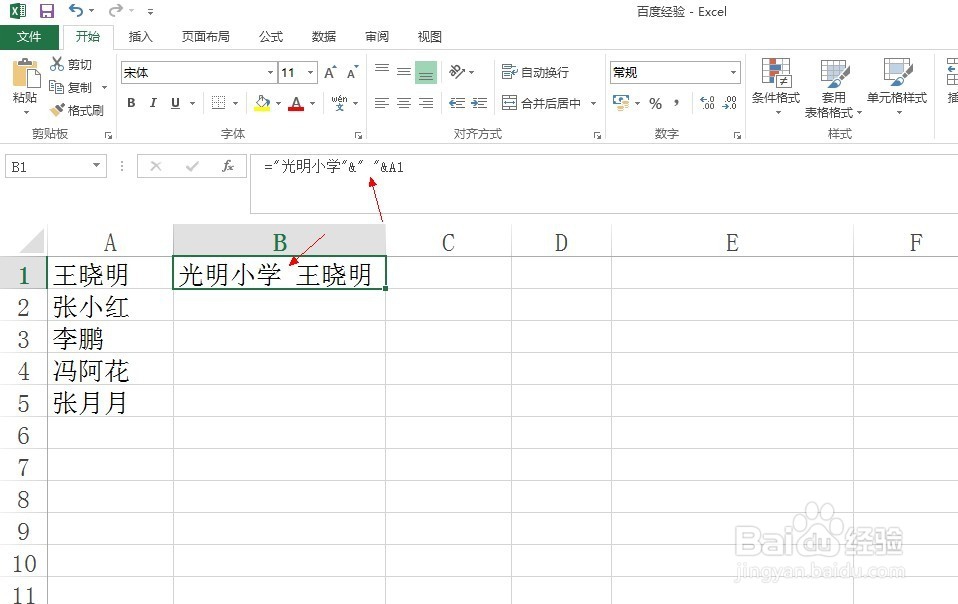Toggle Bold formatting

pos(130,103)
